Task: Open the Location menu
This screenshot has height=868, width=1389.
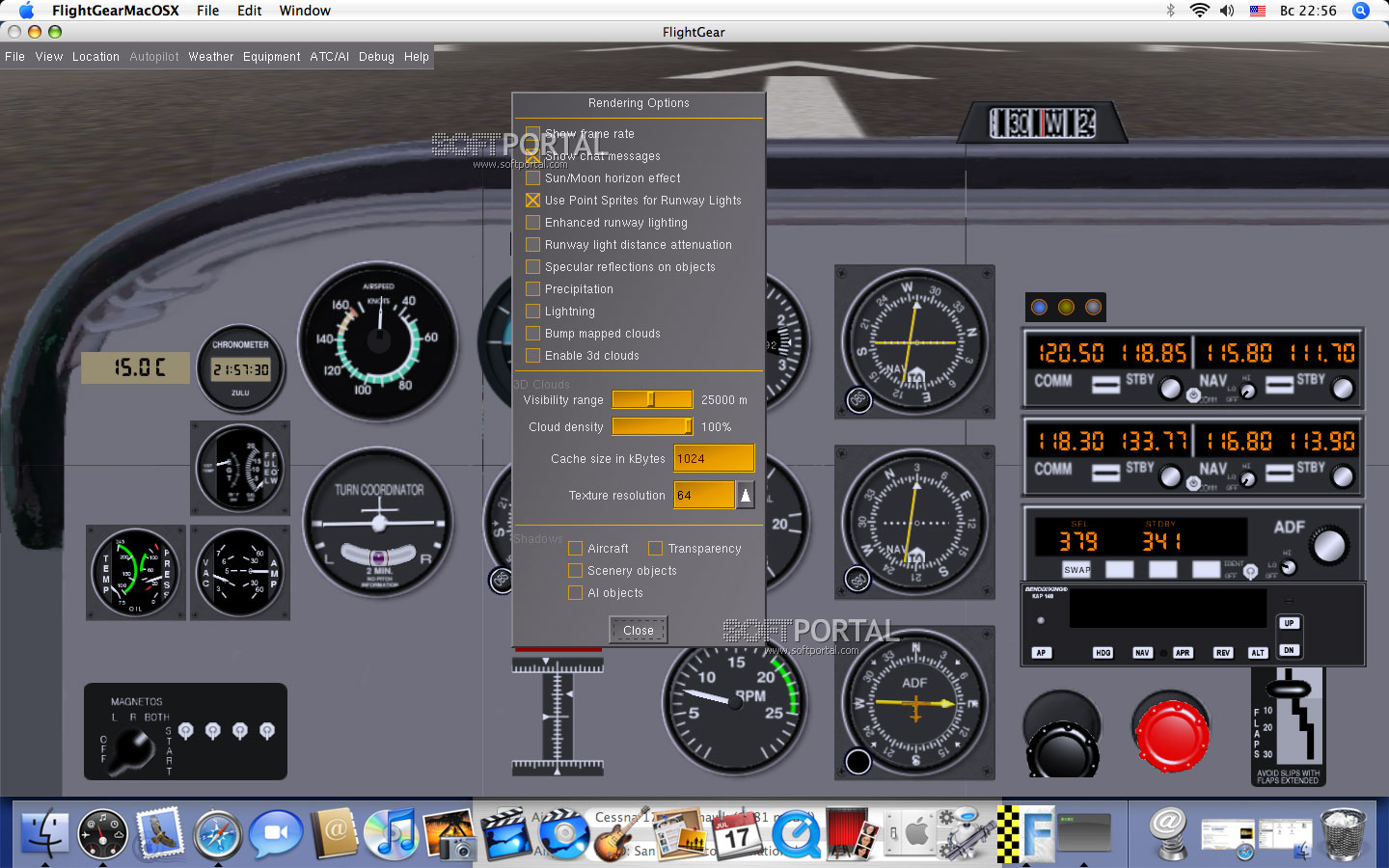Action: (95, 57)
